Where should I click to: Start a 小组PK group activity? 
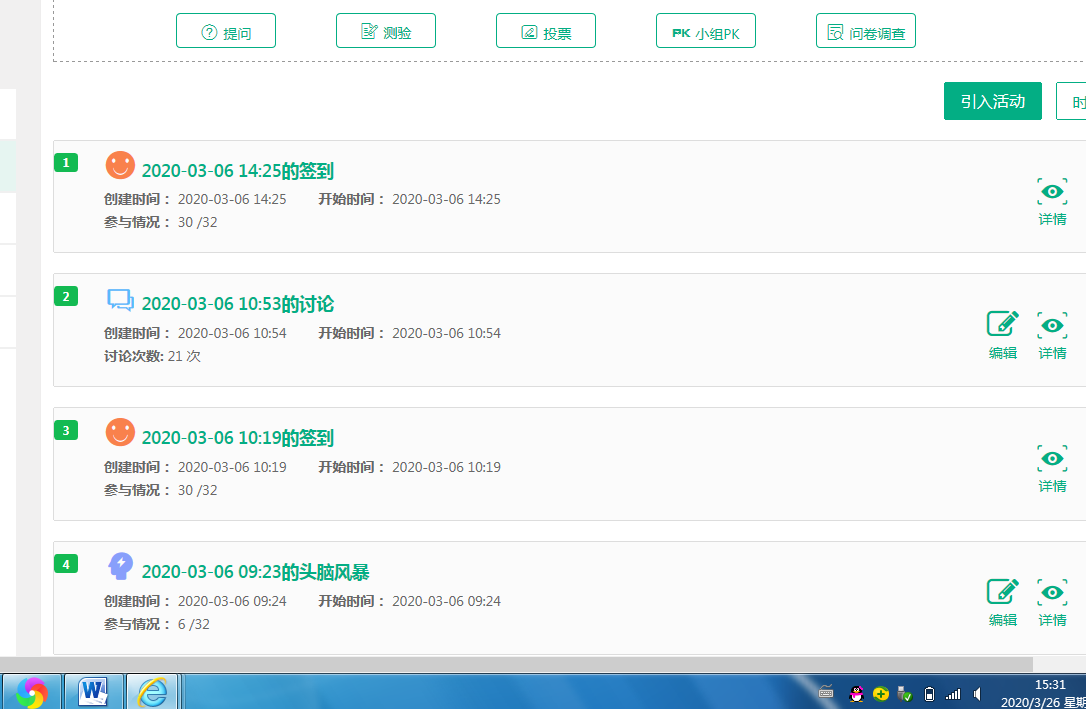pyautogui.click(x=706, y=32)
